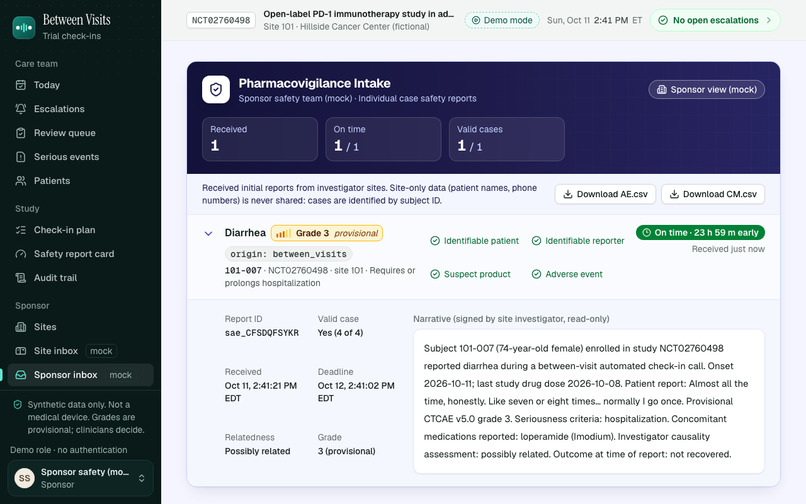Click the Received count card

(260, 139)
